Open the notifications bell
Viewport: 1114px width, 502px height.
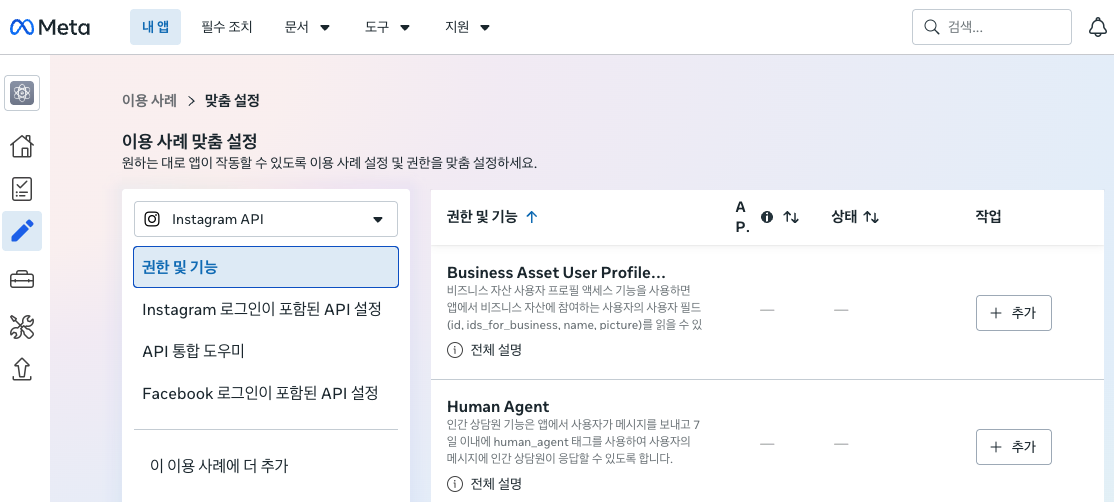(x=1098, y=27)
